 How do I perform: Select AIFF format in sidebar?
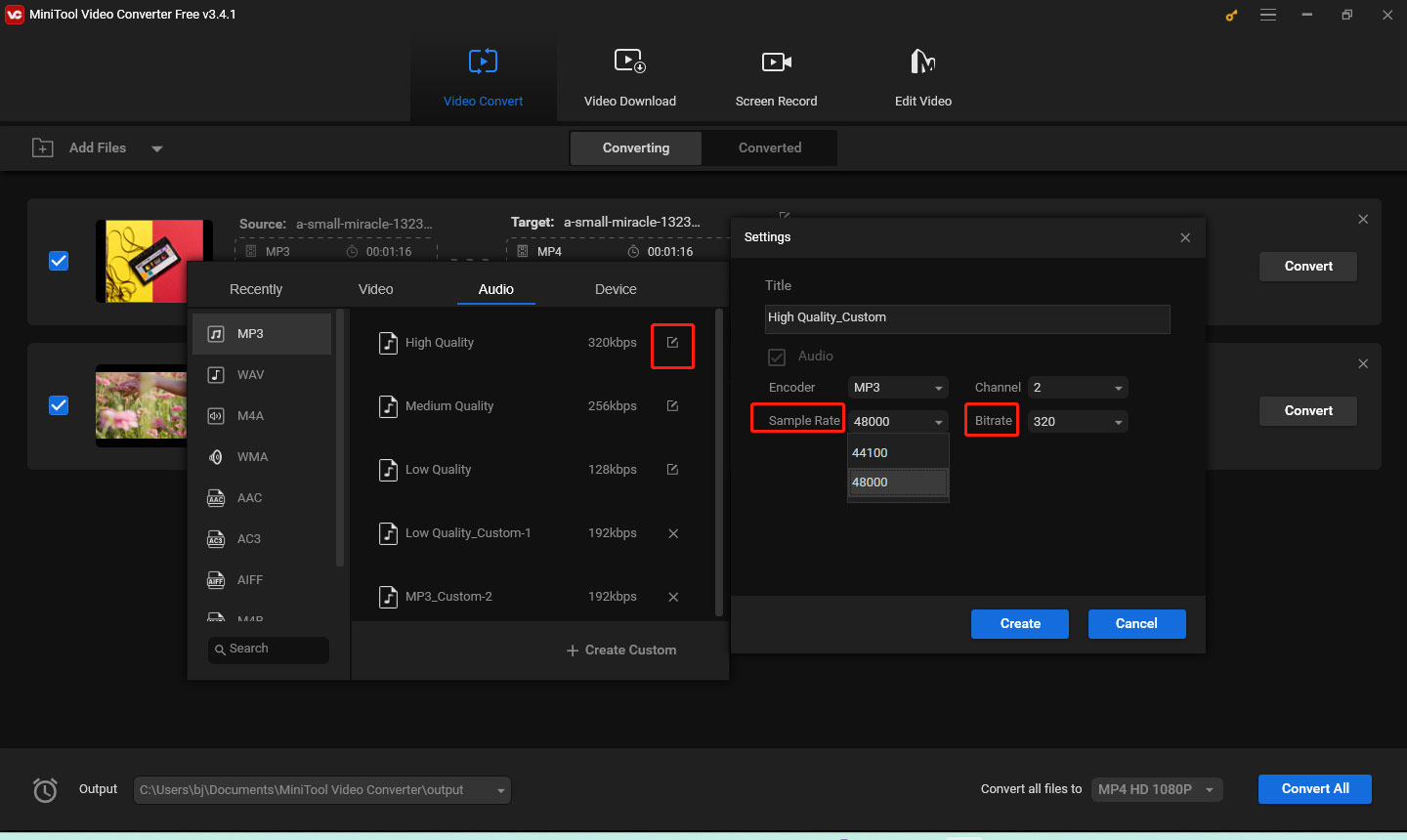click(x=262, y=580)
